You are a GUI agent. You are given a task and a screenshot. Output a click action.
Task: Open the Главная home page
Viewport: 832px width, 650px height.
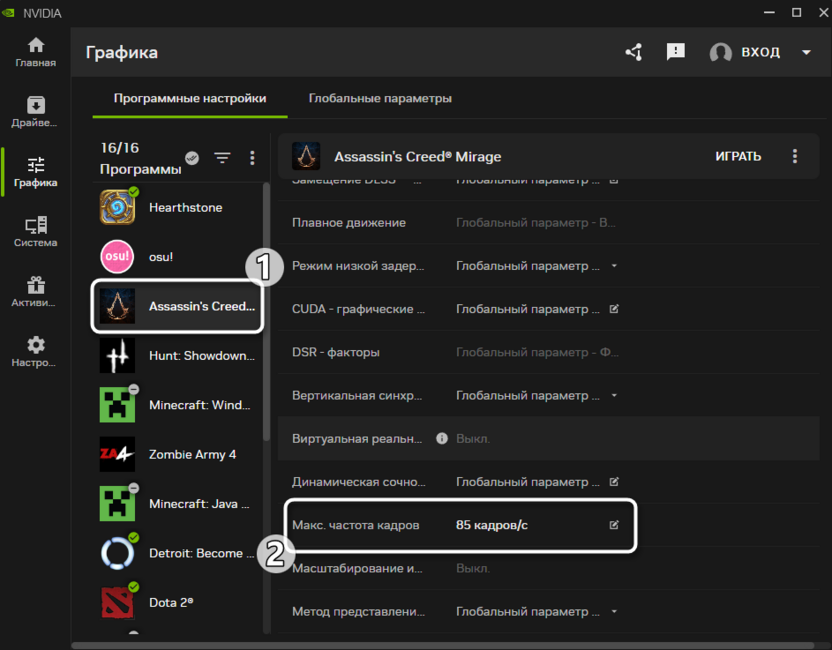(36, 53)
